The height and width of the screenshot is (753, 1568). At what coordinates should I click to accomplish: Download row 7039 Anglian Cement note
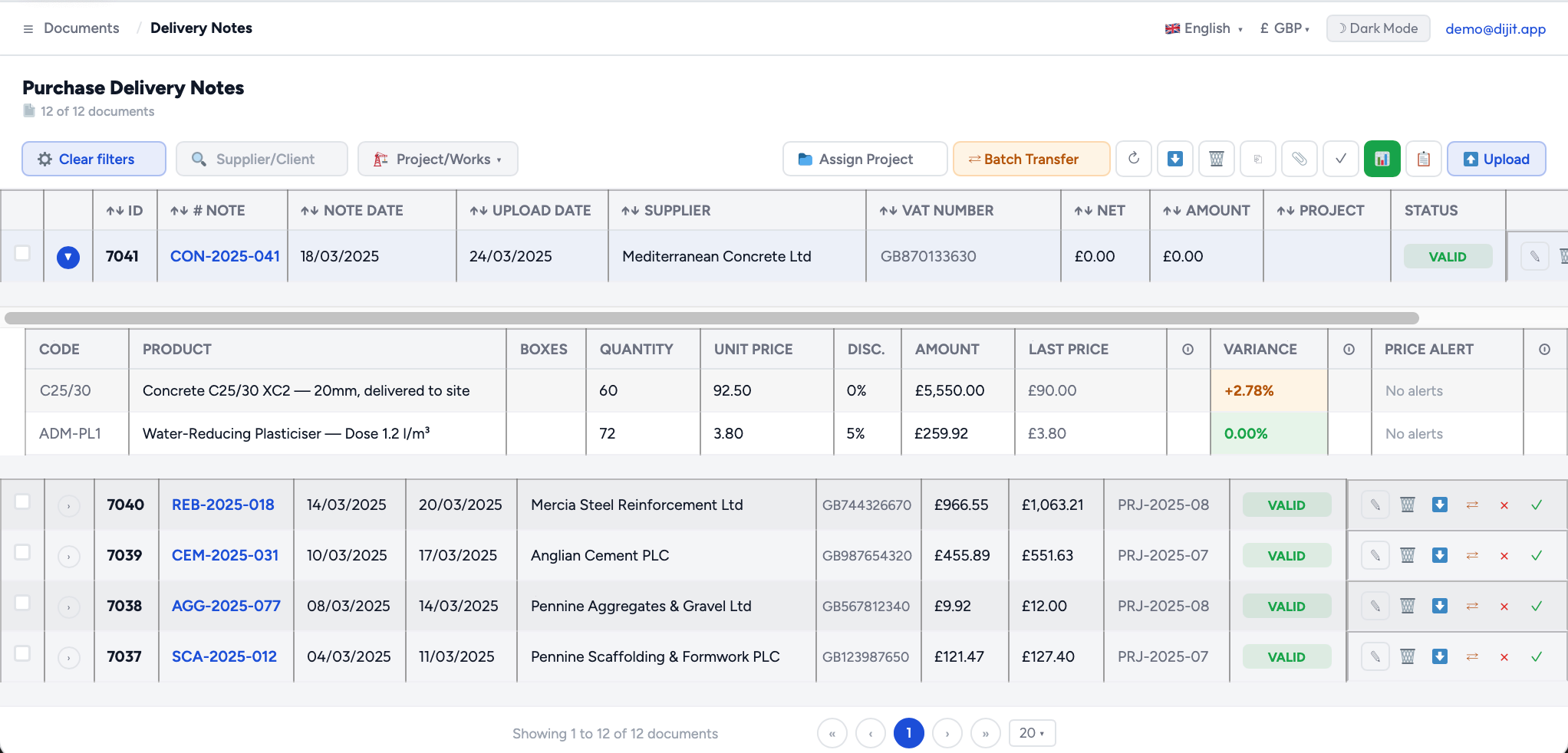1440,555
